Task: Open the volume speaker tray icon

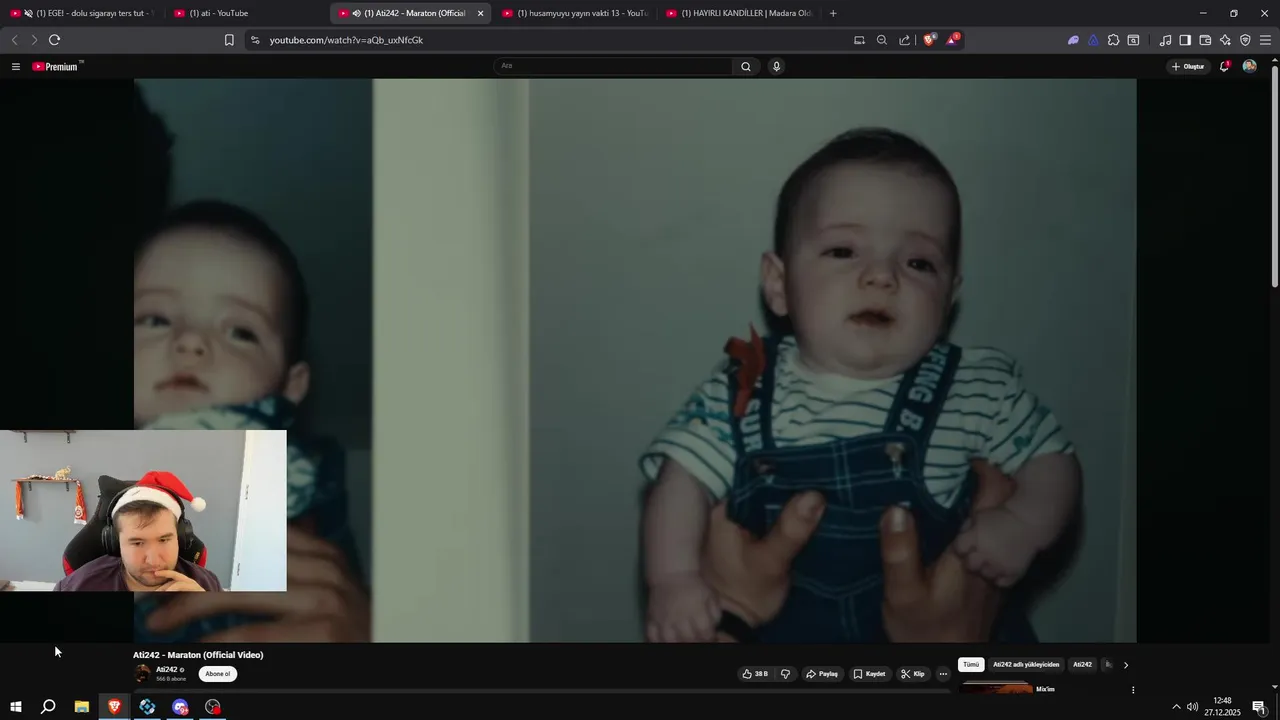Action: point(1192,707)
